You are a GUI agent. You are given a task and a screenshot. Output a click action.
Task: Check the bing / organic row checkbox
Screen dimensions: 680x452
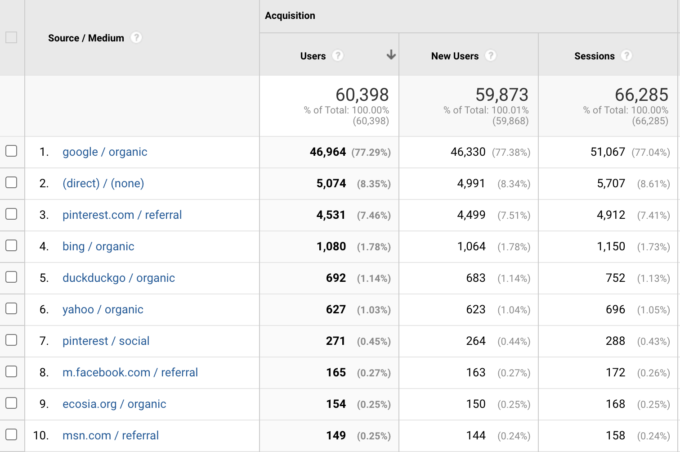tap(11, 246)
